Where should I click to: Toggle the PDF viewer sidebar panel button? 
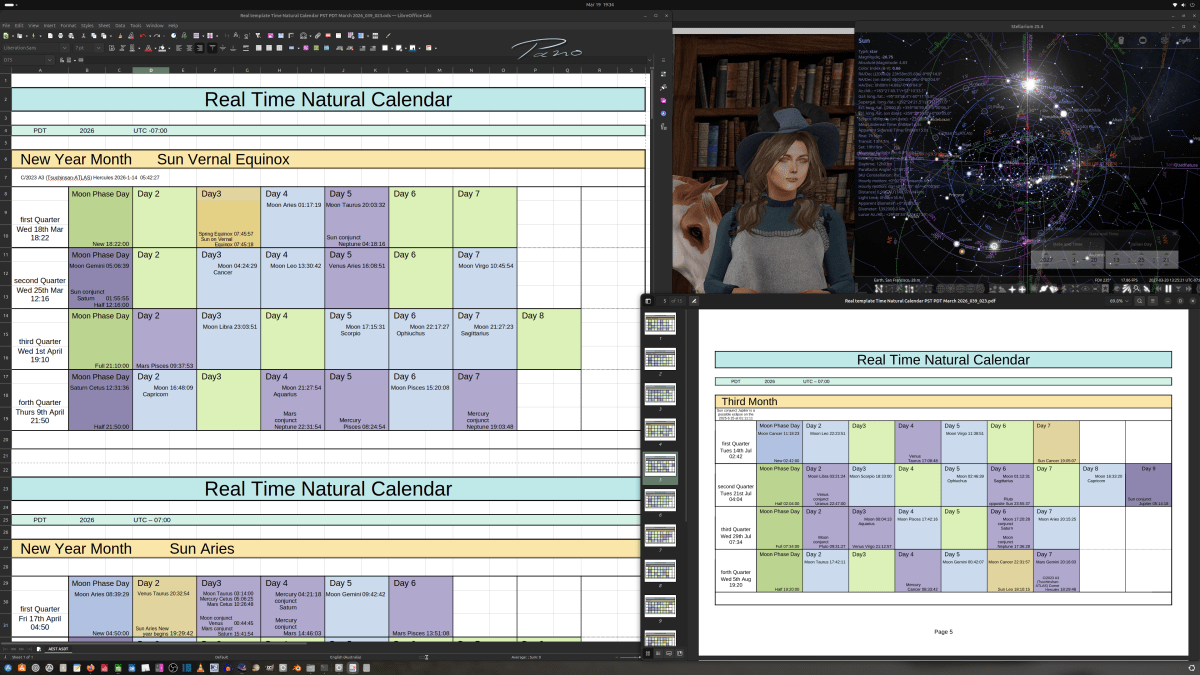point(649,300)
